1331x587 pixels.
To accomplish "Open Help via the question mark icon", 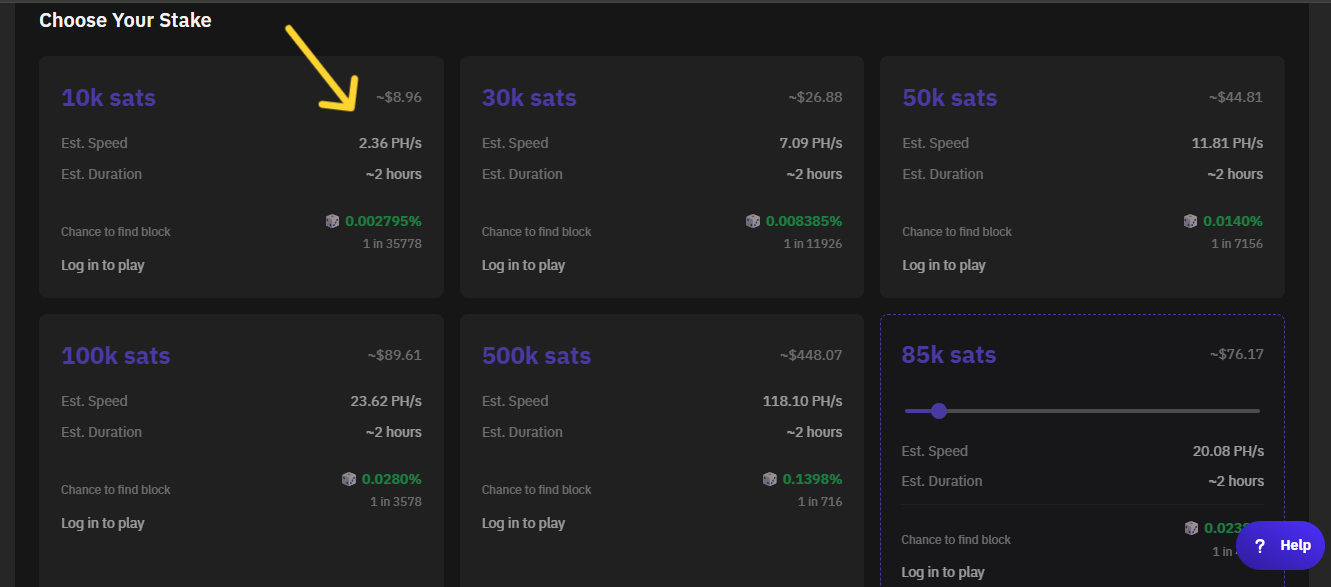I will coord(1260,545).
